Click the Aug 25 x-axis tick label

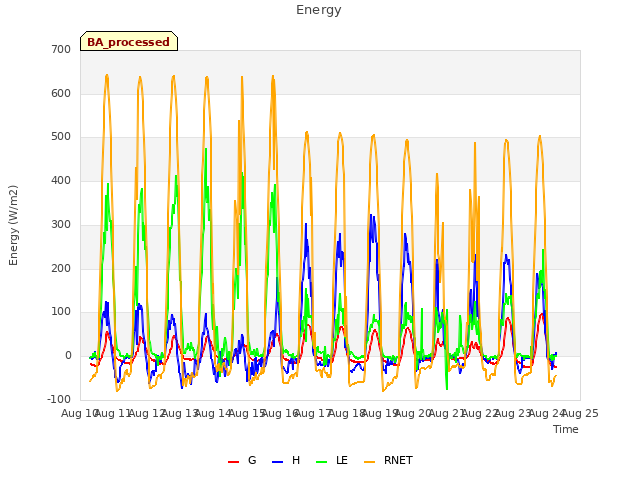580,414
